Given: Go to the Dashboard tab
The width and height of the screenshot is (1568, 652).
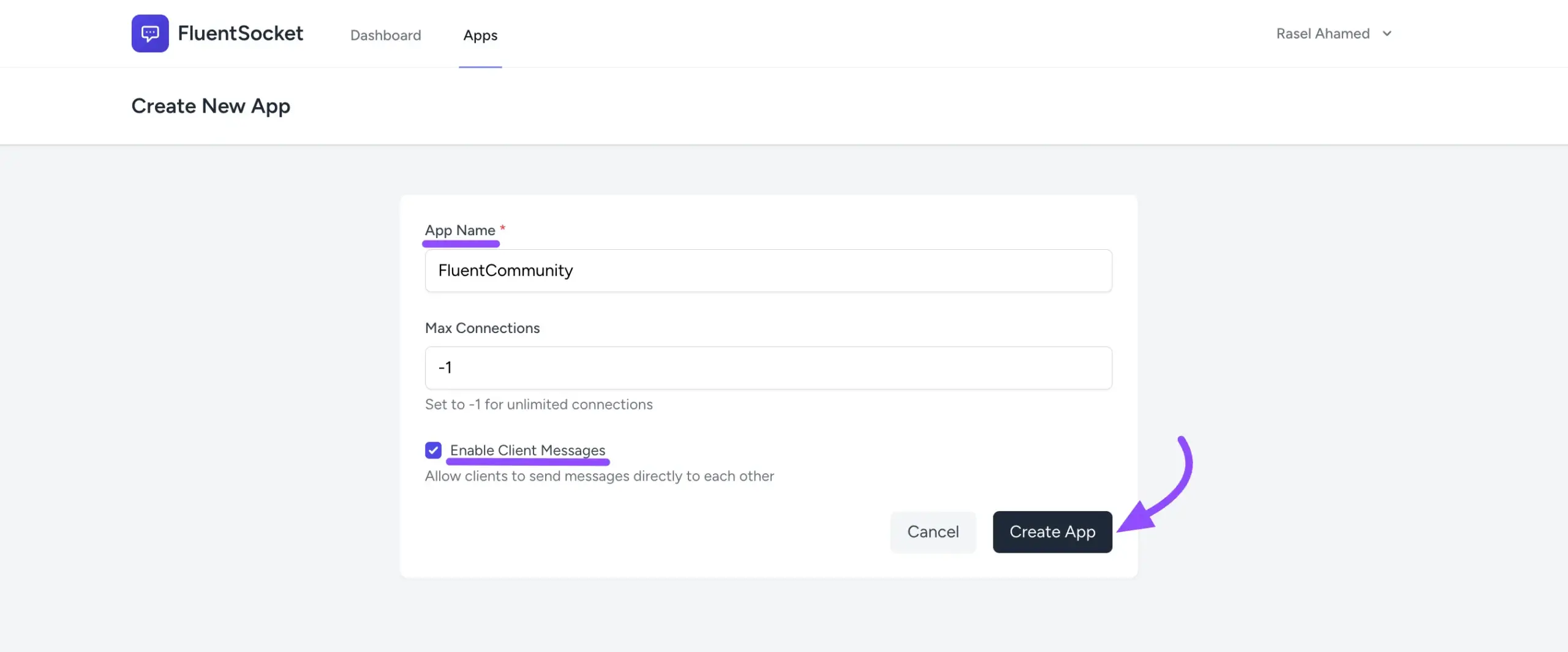Looking at the screenshot, I should pyautogui.click(x=385, y=36).
